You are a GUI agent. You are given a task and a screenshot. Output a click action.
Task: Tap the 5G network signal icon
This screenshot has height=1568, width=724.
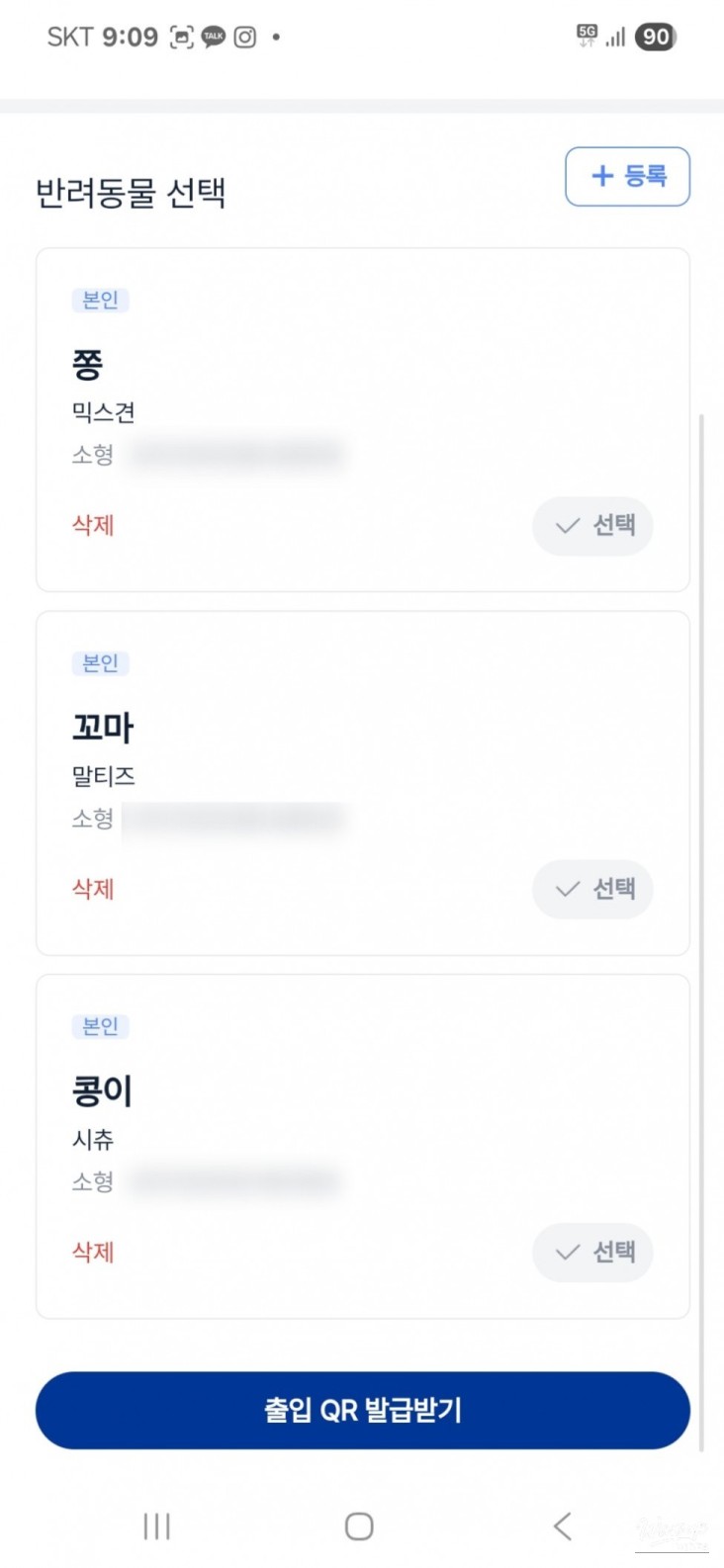[588, 37]
